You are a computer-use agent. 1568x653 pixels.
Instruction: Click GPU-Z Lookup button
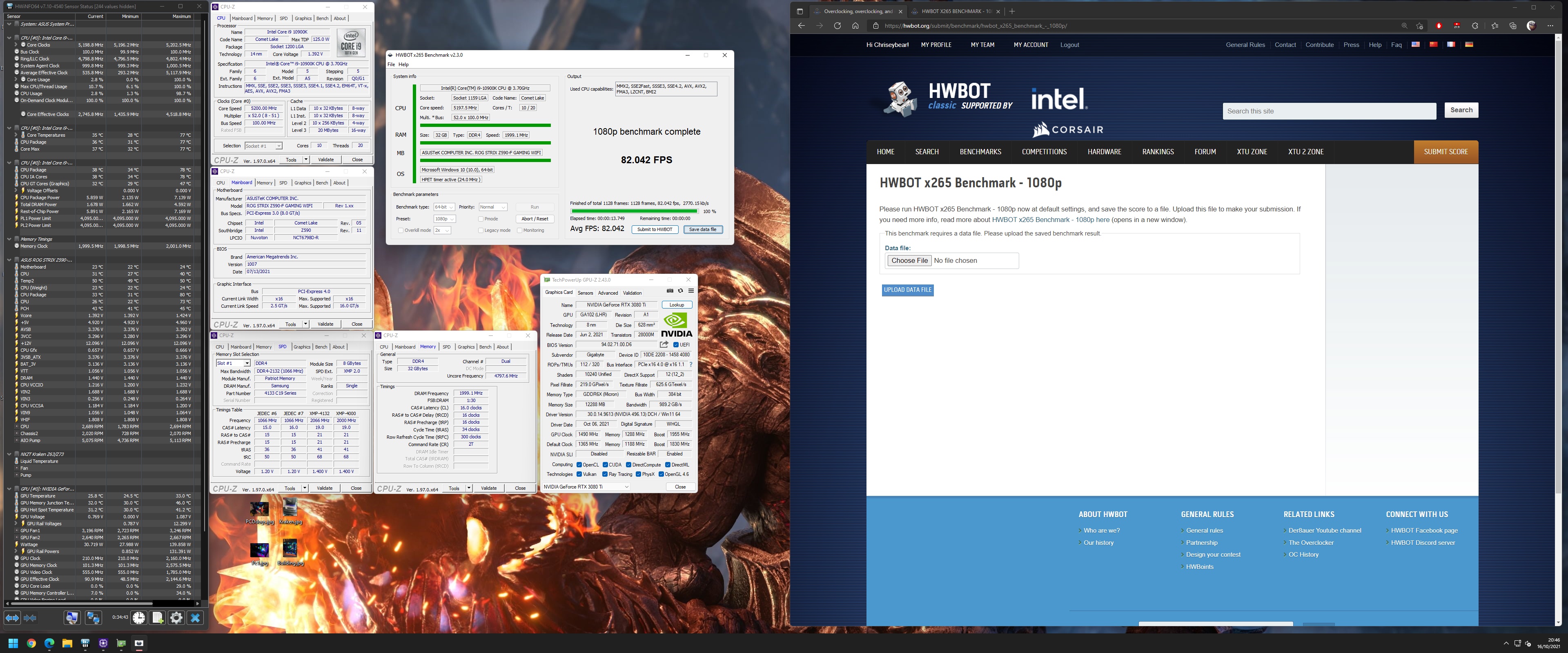click(x=677, y=305)
